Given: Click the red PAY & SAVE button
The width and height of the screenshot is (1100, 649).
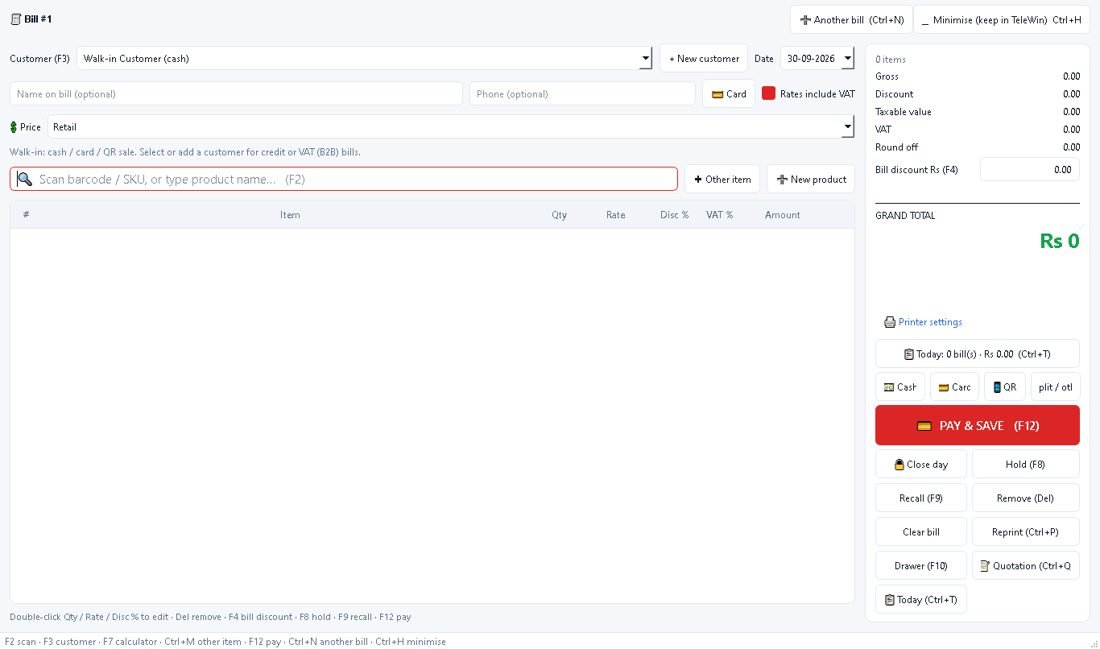Looking at the screenshot, I should 977,425.
